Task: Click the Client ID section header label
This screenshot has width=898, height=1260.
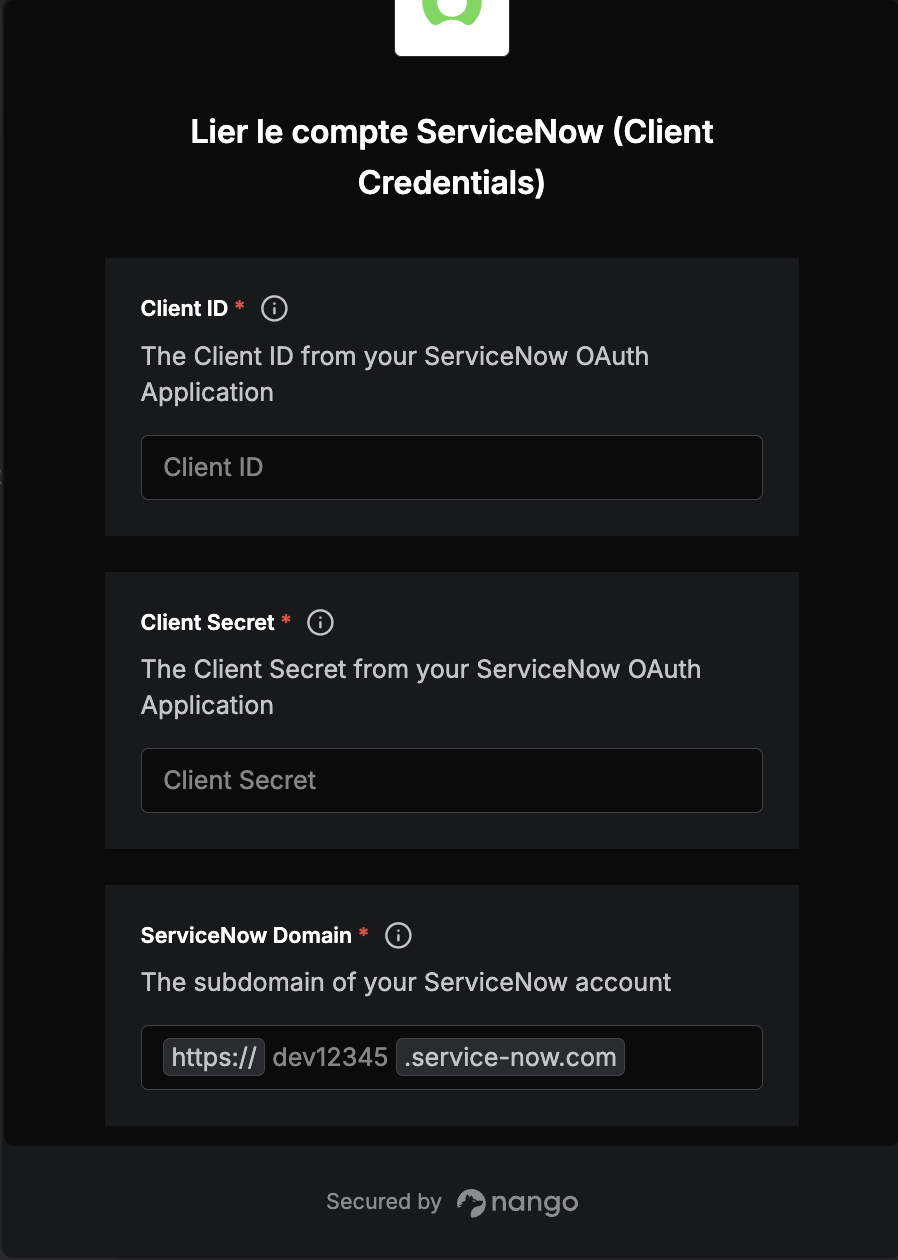Action: [x=184, y=308]
